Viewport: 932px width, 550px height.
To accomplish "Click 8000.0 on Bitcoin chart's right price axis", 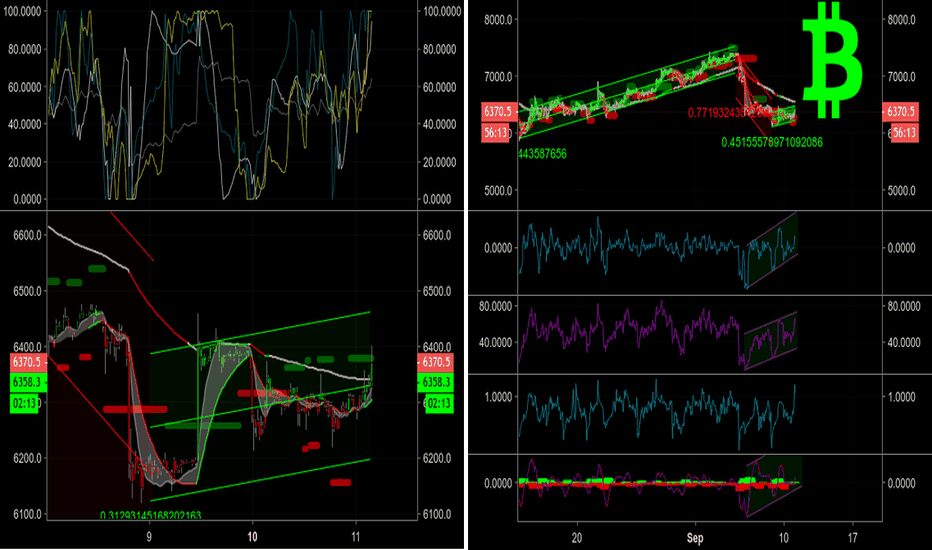I will (x=902, y=20).
